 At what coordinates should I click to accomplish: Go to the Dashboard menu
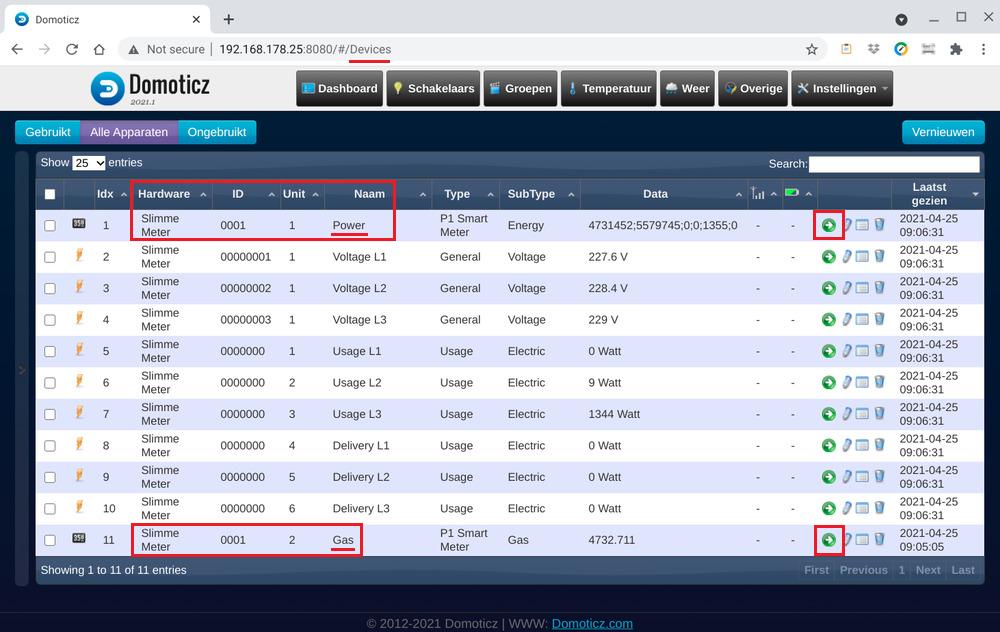point(339,88)
